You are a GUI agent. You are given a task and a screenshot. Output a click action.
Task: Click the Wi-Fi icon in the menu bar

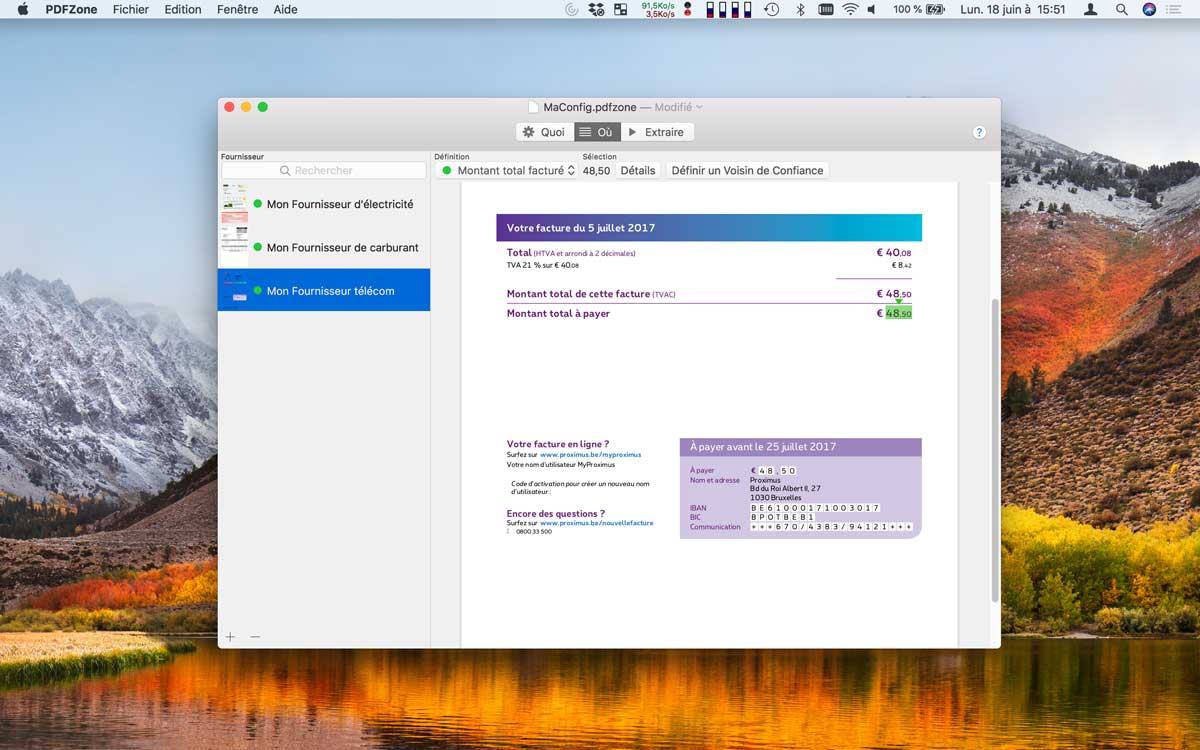[850, 9]
